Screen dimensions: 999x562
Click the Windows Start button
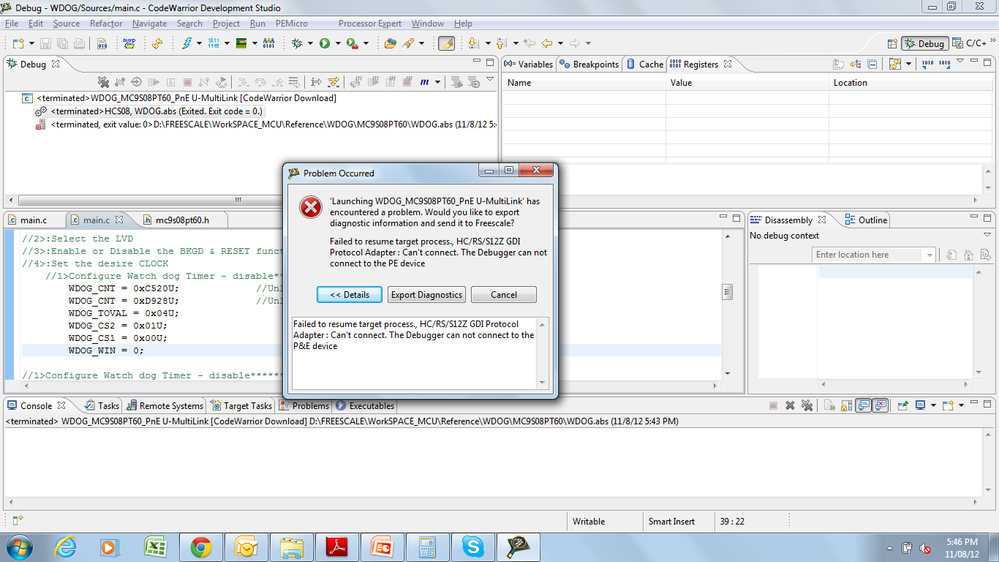(x=19, y=547)
